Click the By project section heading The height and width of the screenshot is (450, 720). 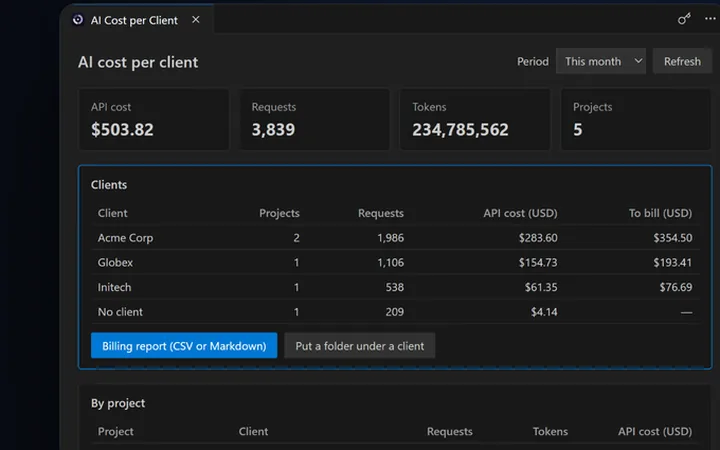118,403
